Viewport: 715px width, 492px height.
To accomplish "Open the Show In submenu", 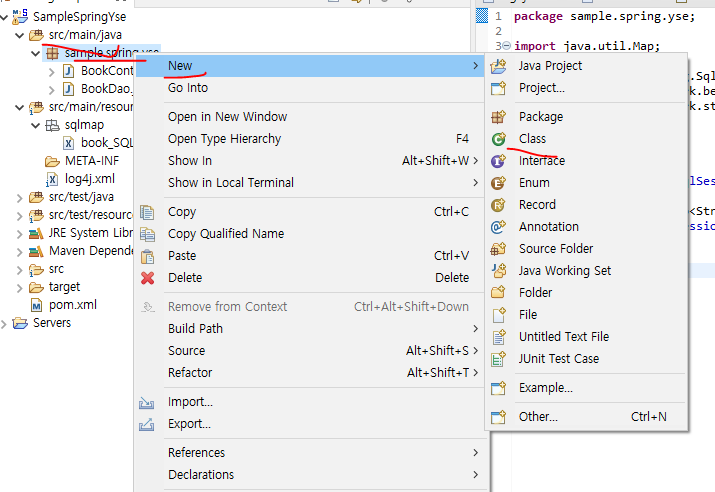I will coord(310,161).
